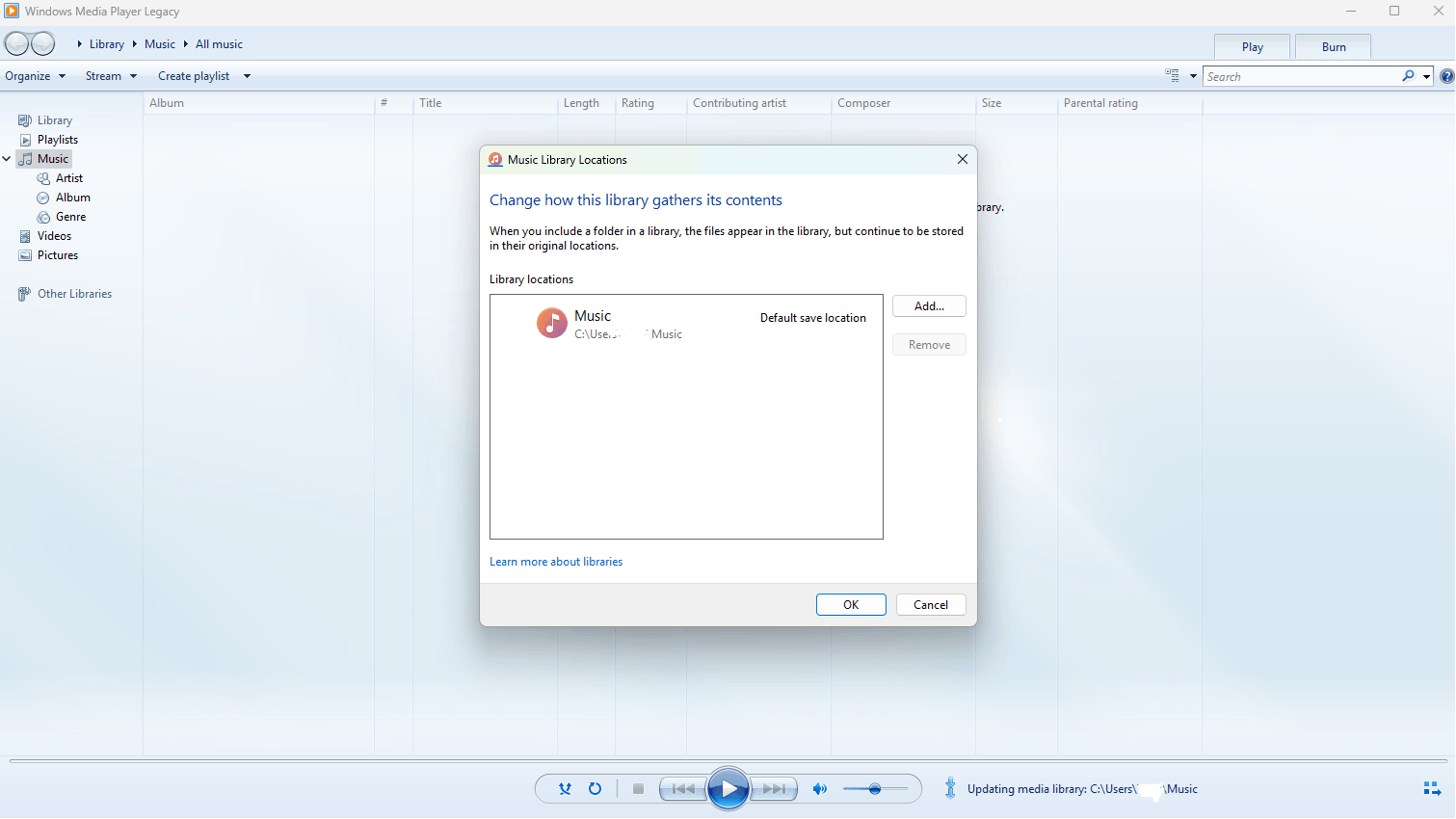Click the Music folder icon in list
1456x819 pixels.
pyautogui.click(x=552, y=323)
